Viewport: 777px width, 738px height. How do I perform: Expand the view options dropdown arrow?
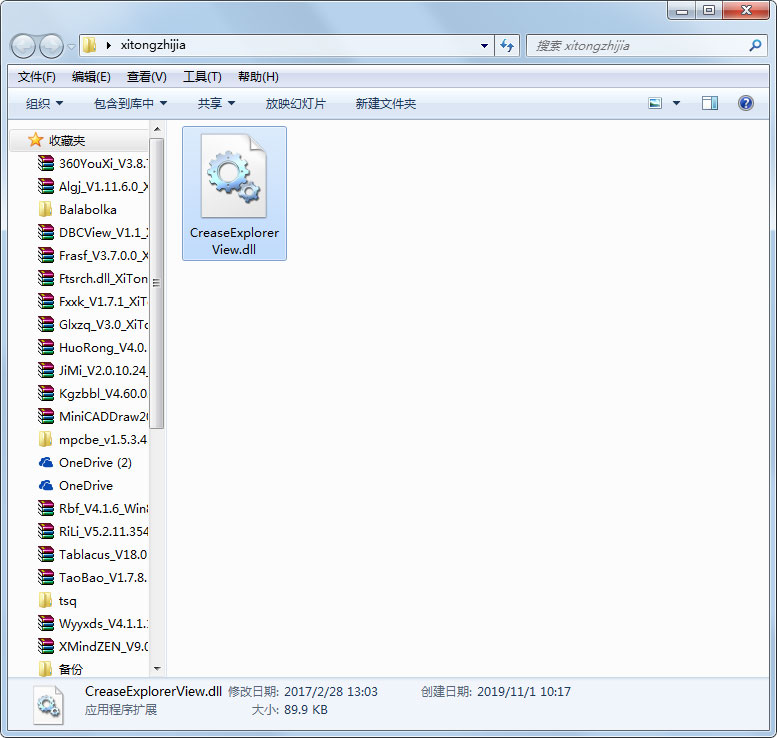(x=677, y=103)
